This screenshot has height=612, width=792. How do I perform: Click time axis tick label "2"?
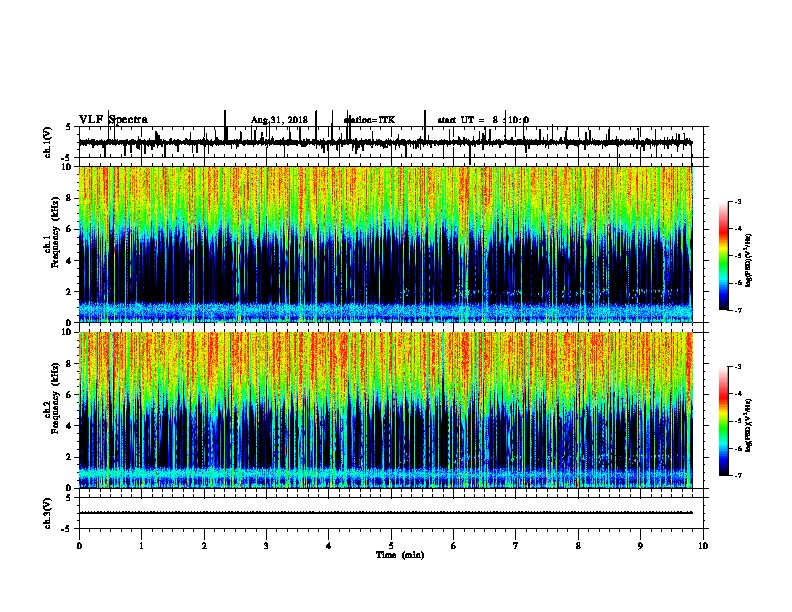point(204,546)
